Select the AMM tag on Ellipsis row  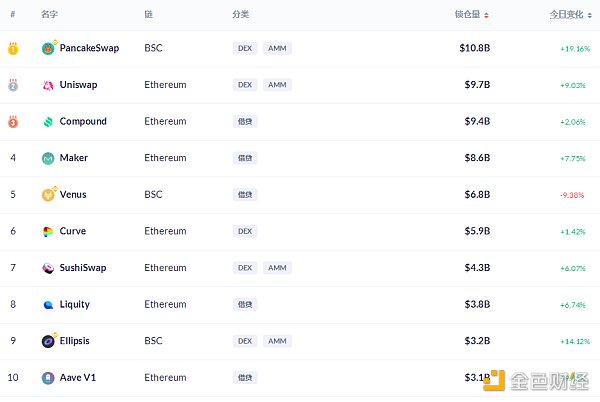coord(277,341)
